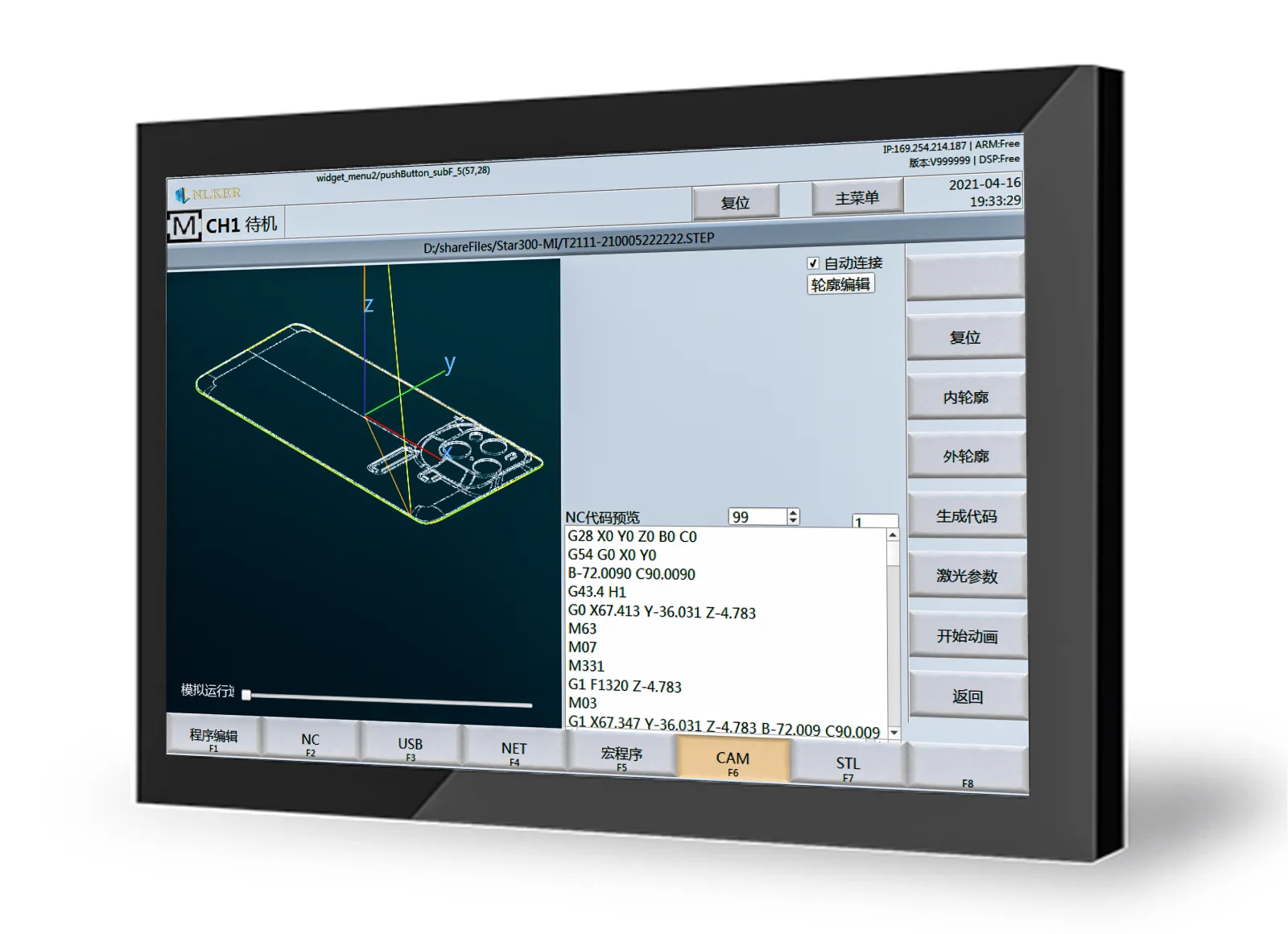
Task: Toggle the 自动连接 checkbox
Action: tap(813, 263)
